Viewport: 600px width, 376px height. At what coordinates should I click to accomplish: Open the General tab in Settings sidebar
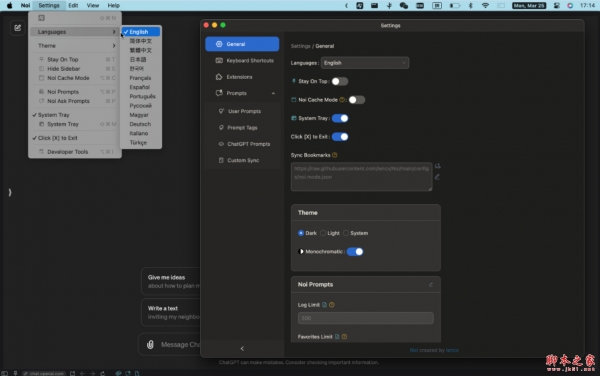[242, 44]
